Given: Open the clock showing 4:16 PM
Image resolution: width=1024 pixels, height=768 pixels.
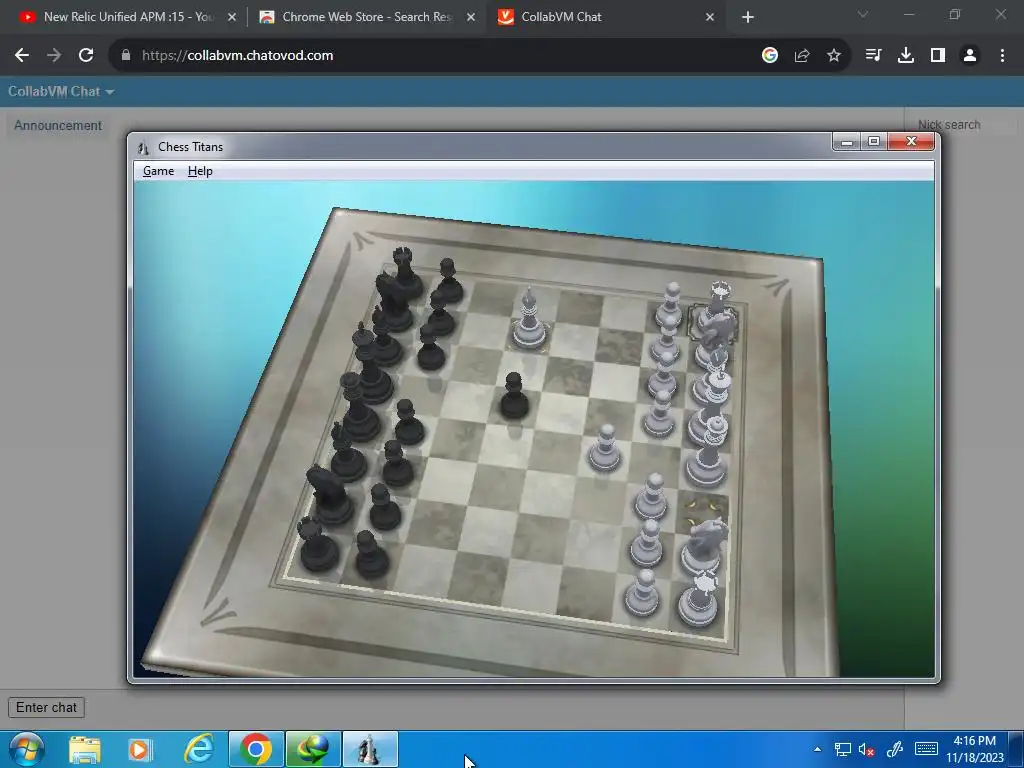Looking at the screenshot, I should pyautogui.click(x=974, y=749).
